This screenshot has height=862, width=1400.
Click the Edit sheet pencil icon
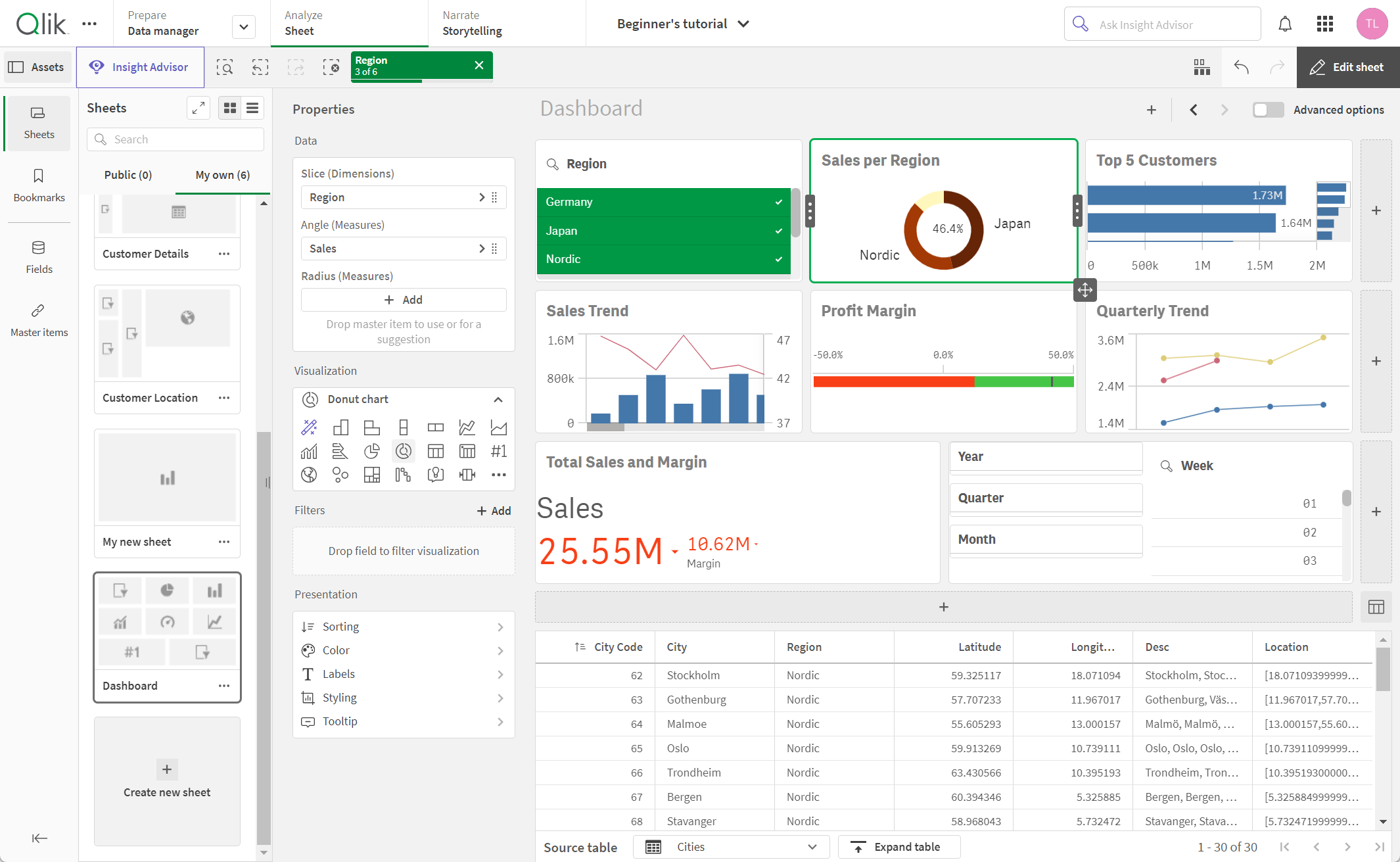(x=1319, y=67)
